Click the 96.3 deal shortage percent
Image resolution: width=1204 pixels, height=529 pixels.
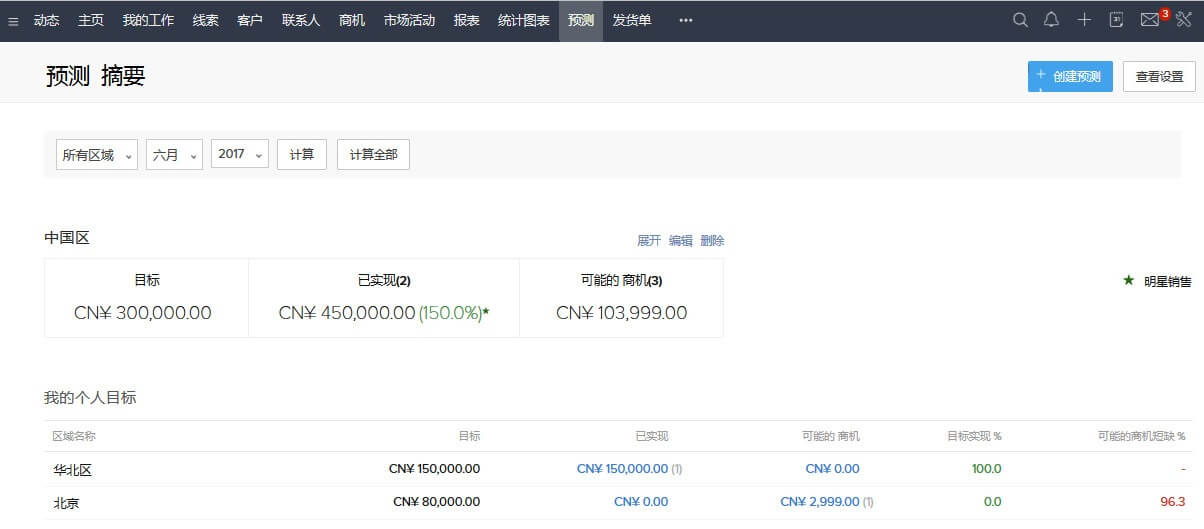1173,502
